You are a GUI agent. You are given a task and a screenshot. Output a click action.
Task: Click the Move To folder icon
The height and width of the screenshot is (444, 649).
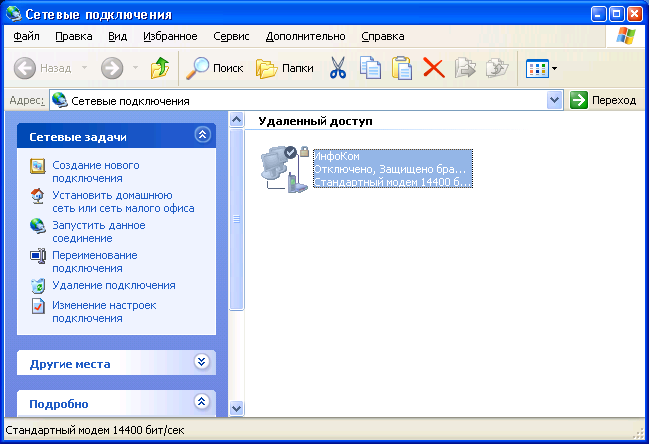(x=465, y=68)
